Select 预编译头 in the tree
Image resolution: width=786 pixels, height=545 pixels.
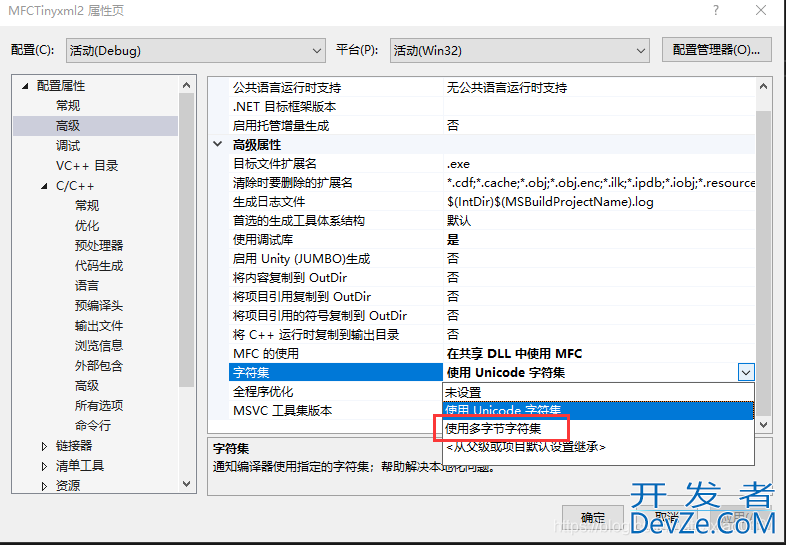click(99, 306)
